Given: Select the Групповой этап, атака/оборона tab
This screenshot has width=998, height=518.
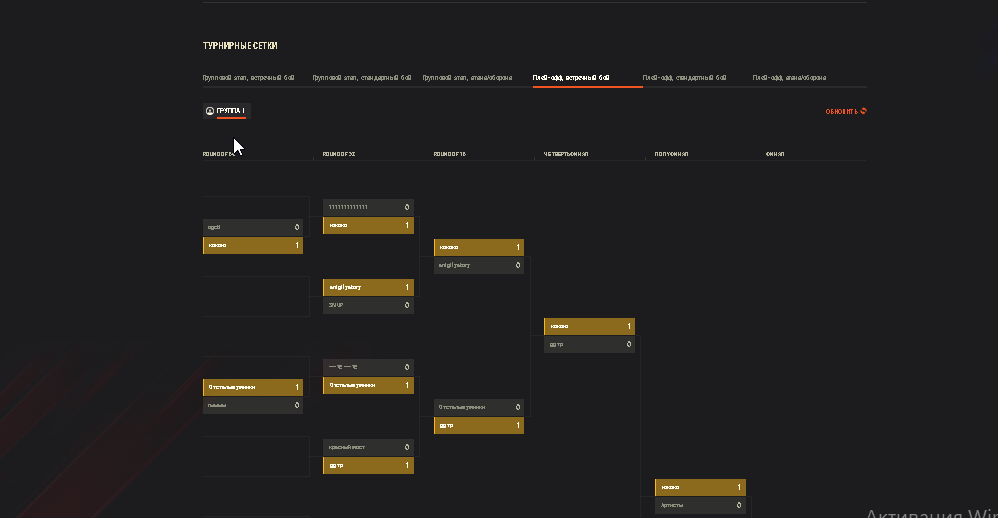Looking at the screenshot, I should [x=467, y=77].
